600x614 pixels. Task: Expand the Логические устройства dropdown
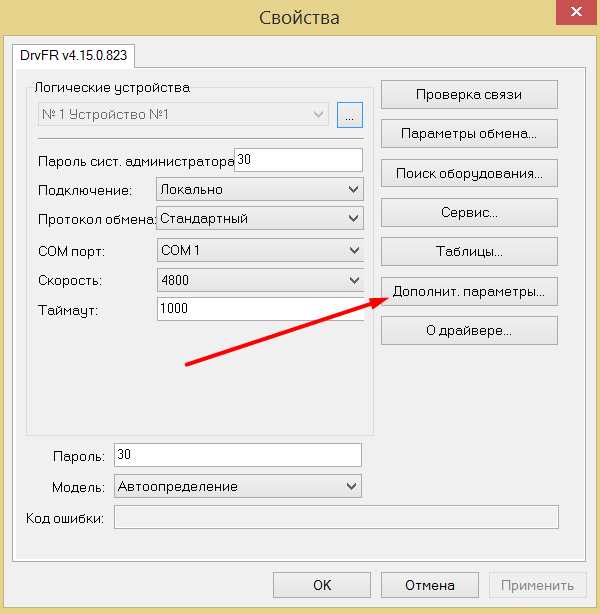tap(183, 114)
